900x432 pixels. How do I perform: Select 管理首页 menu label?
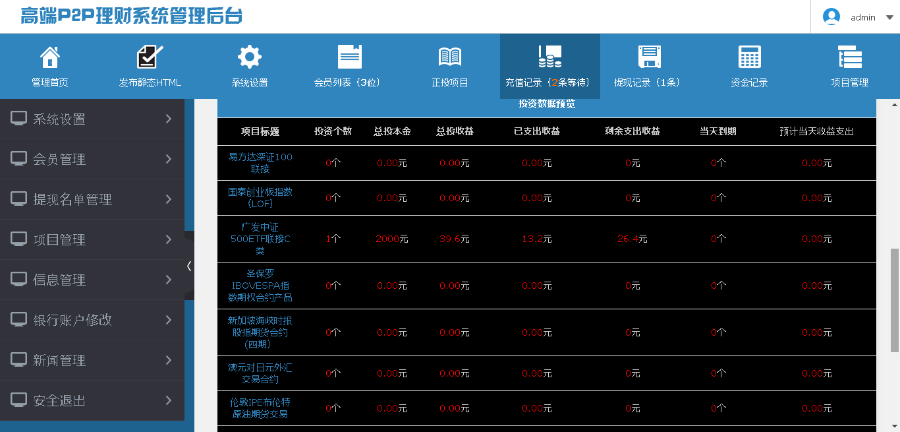[x=50, y=83]
